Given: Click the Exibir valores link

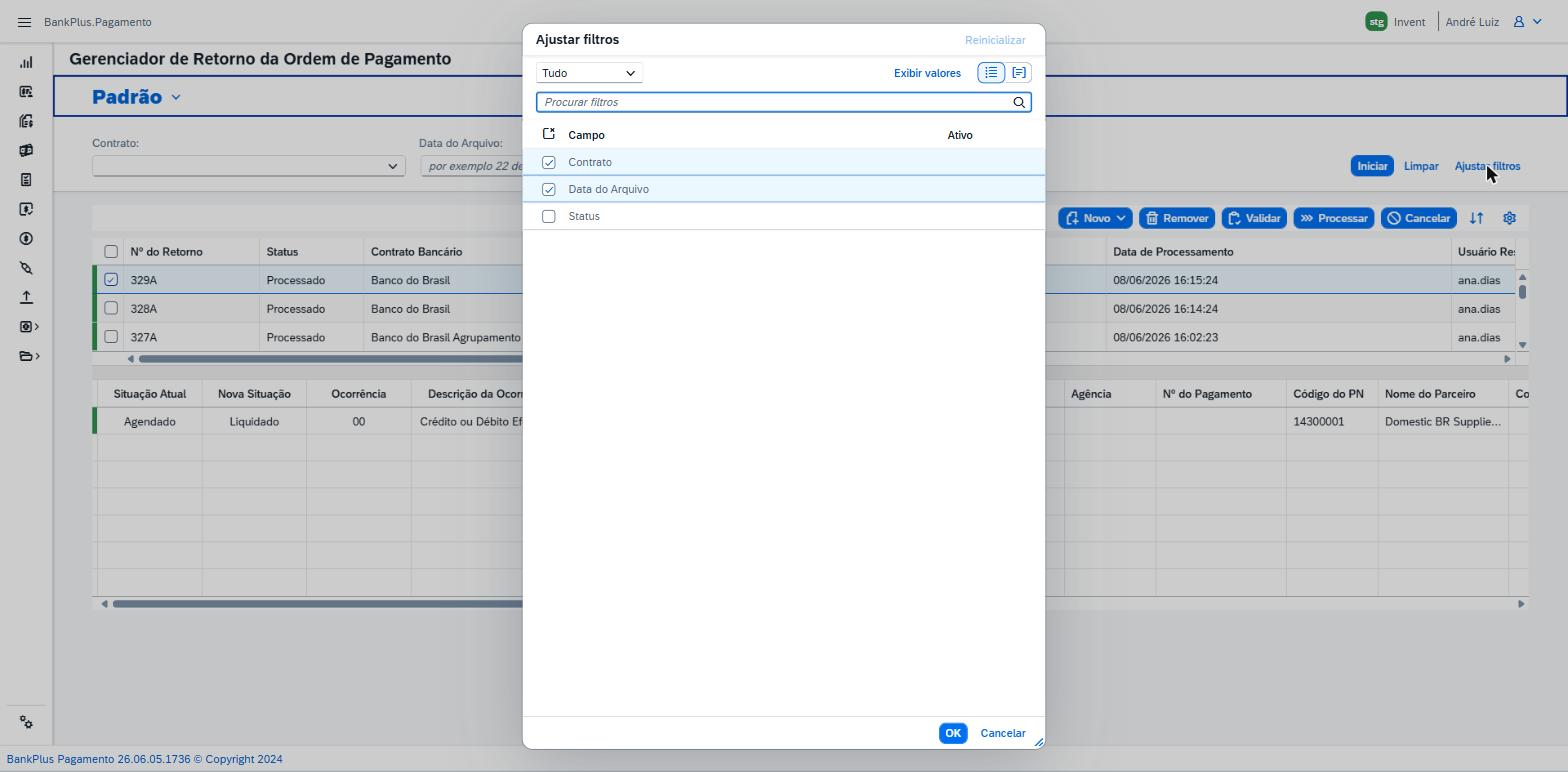Looking at the screenshot, I should 927,73.
